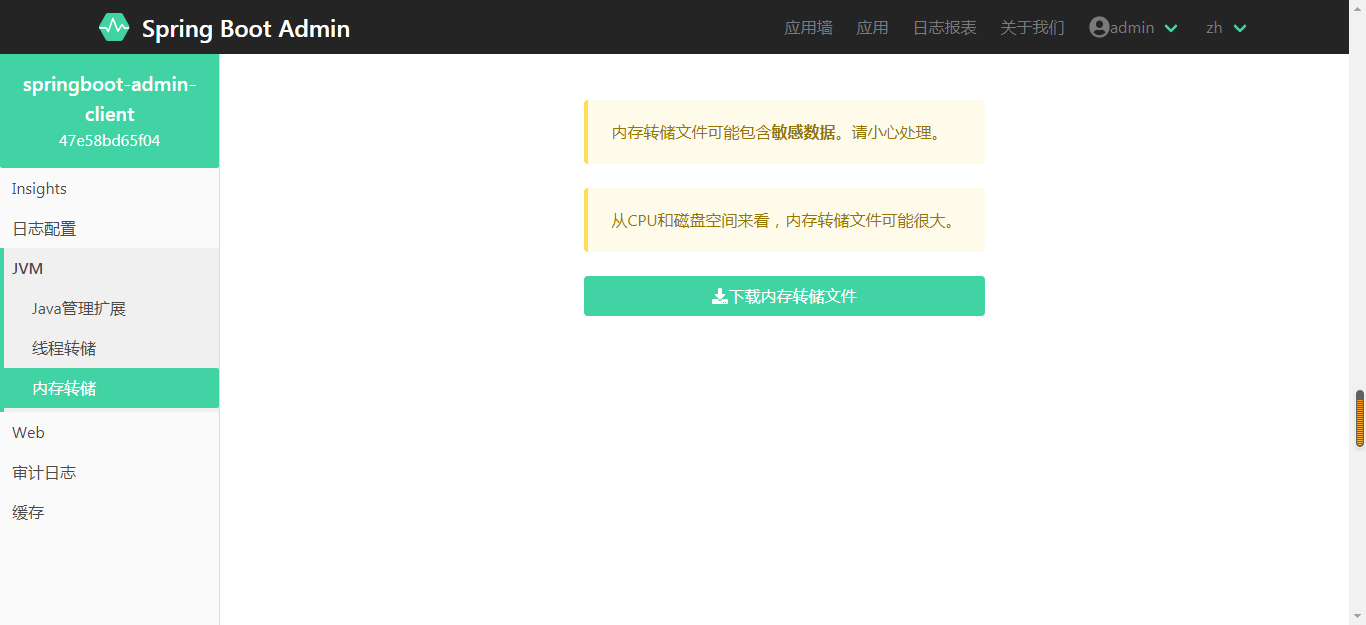
Task: Open the zh language dropdown chevron
Action: 1240,28
